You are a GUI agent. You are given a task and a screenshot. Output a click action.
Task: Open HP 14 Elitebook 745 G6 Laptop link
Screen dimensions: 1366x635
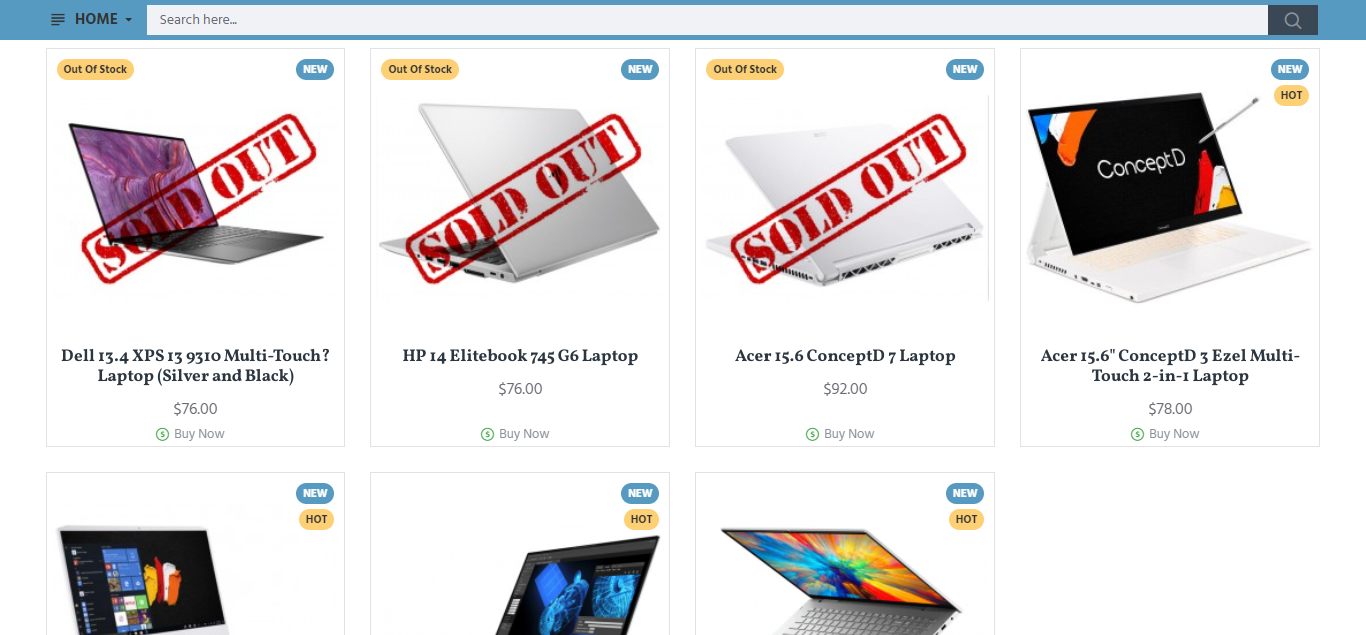click(520, 356)
